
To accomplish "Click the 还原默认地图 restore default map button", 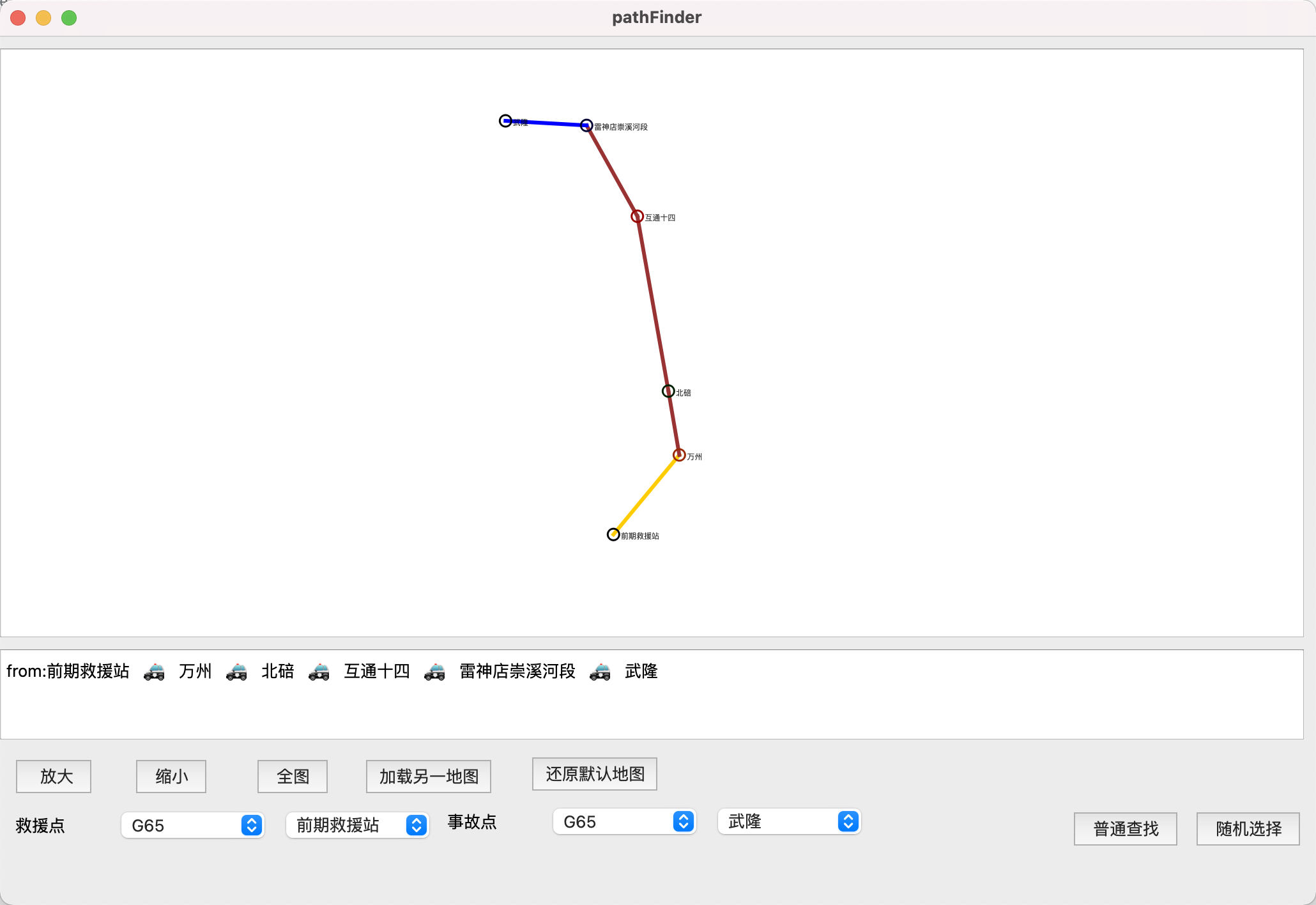I will click(594, 773).
